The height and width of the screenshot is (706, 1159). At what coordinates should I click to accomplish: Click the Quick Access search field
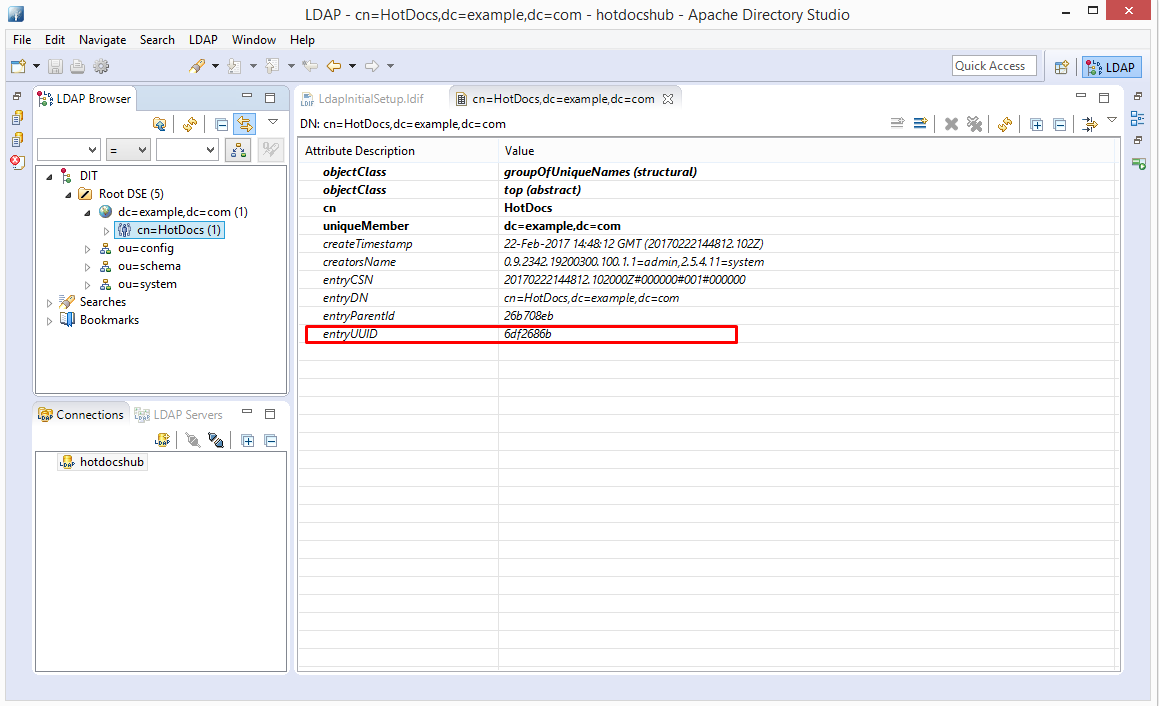click(994, 66)
